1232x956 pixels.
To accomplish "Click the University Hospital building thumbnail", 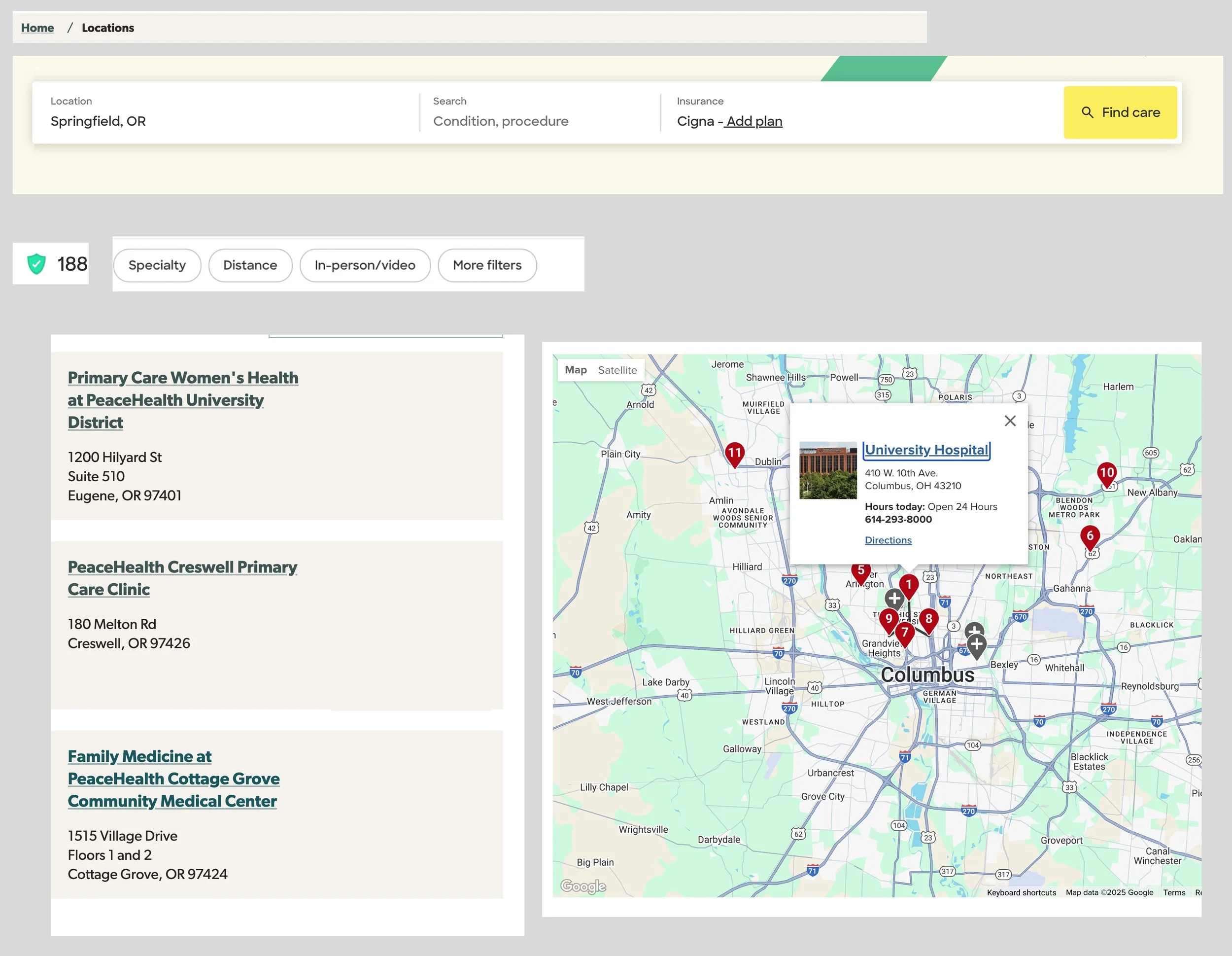I will click(x=827, y=470).
